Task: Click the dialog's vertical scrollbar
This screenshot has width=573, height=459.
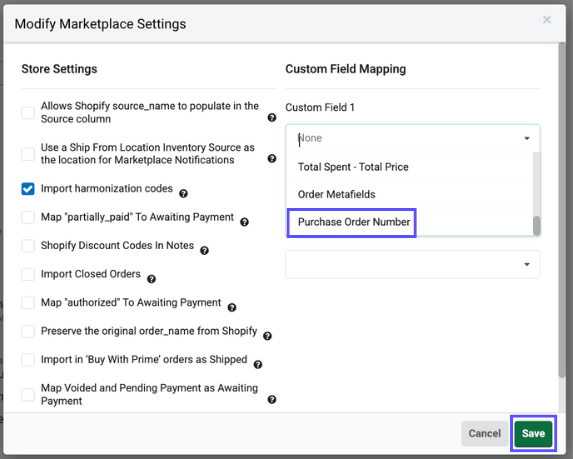Action: 562,210
